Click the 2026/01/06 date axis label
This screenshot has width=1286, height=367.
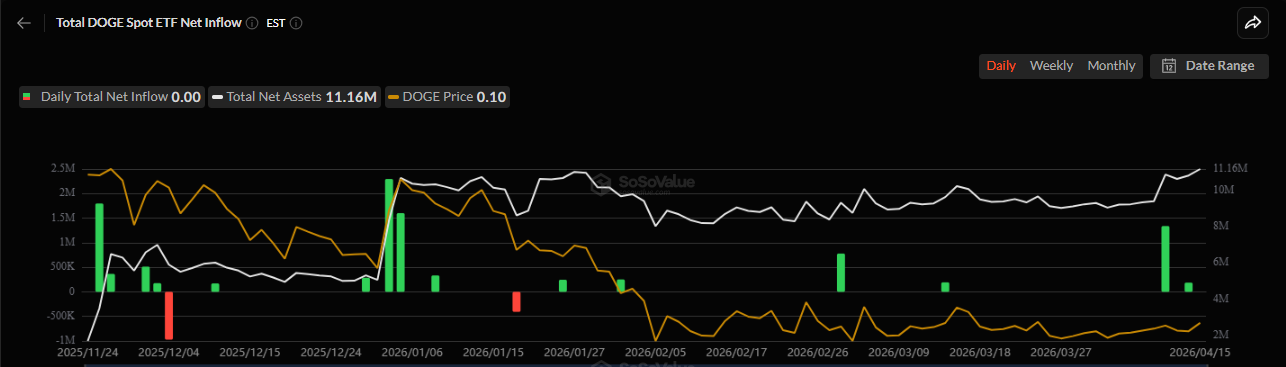[x=413, y=352]
